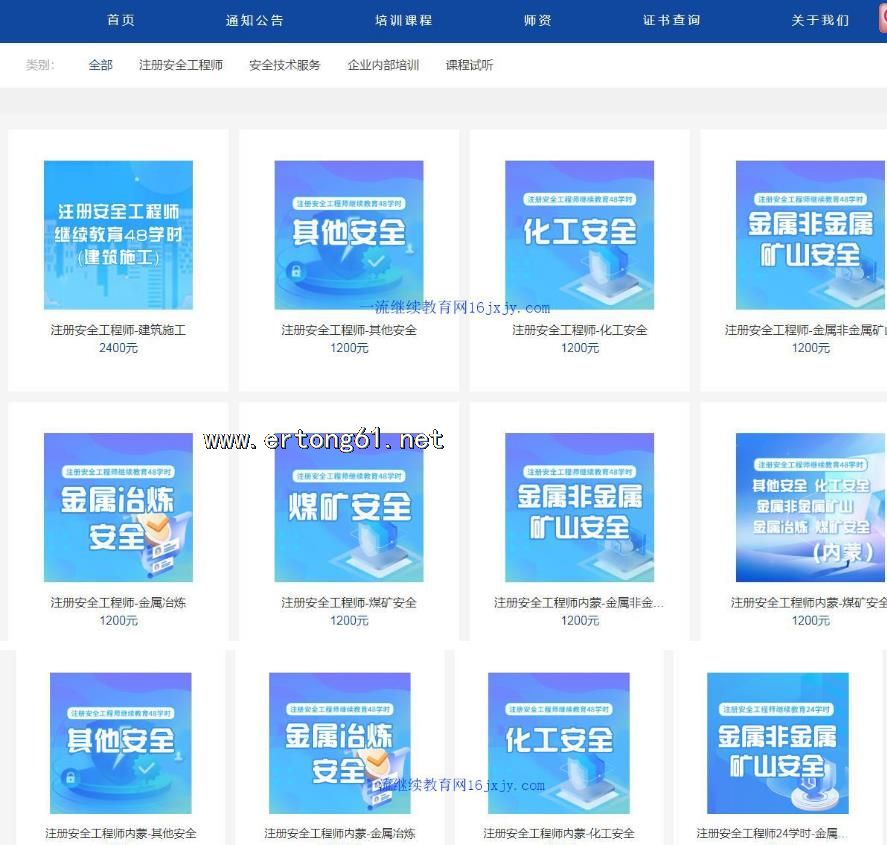The width and height of the screenshot is (887, 845).
Task: Open the 证书查询 page
Action: pos(672,20)
